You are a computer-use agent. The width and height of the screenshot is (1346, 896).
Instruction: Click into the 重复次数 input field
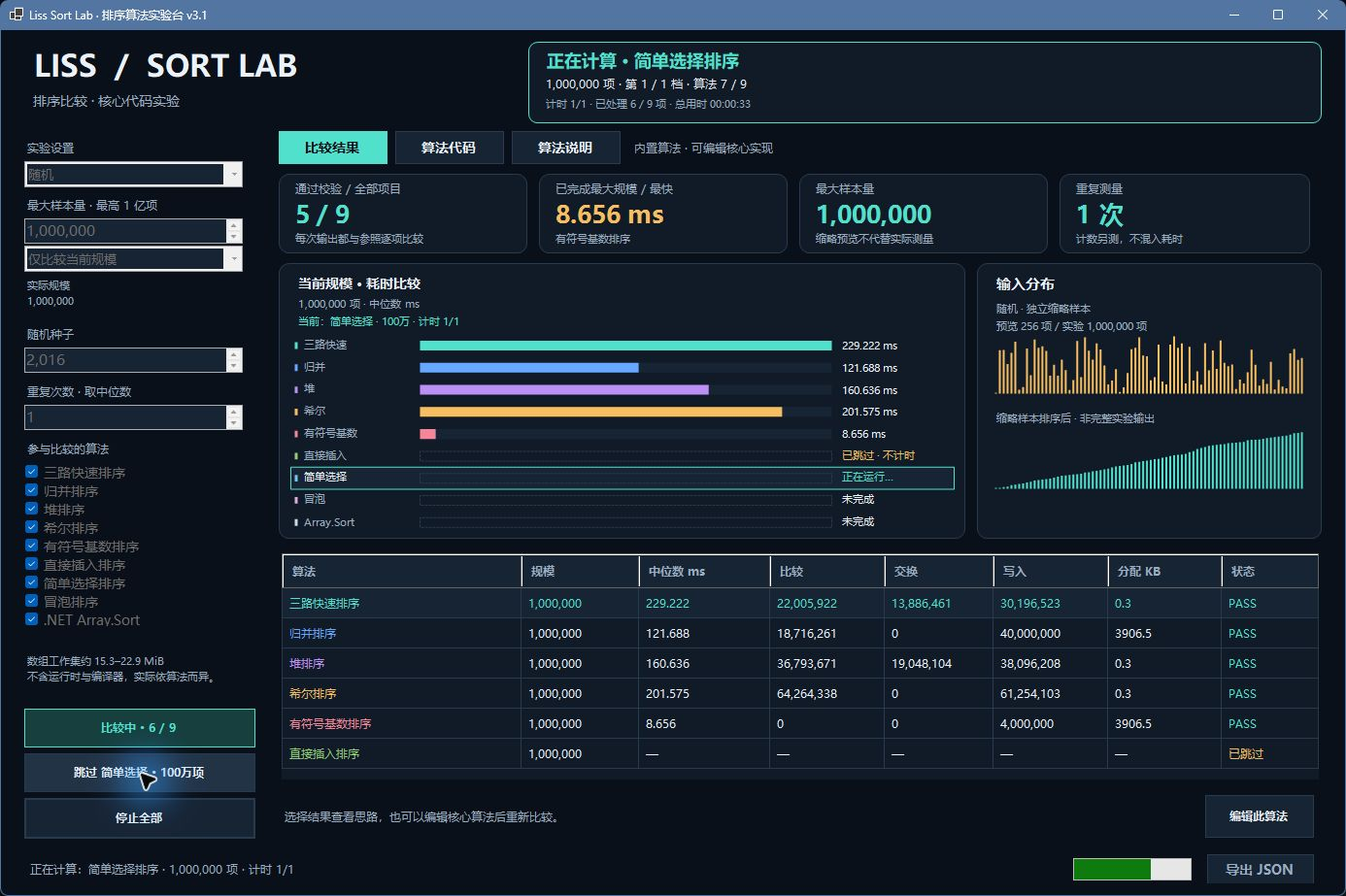point(125,417)
